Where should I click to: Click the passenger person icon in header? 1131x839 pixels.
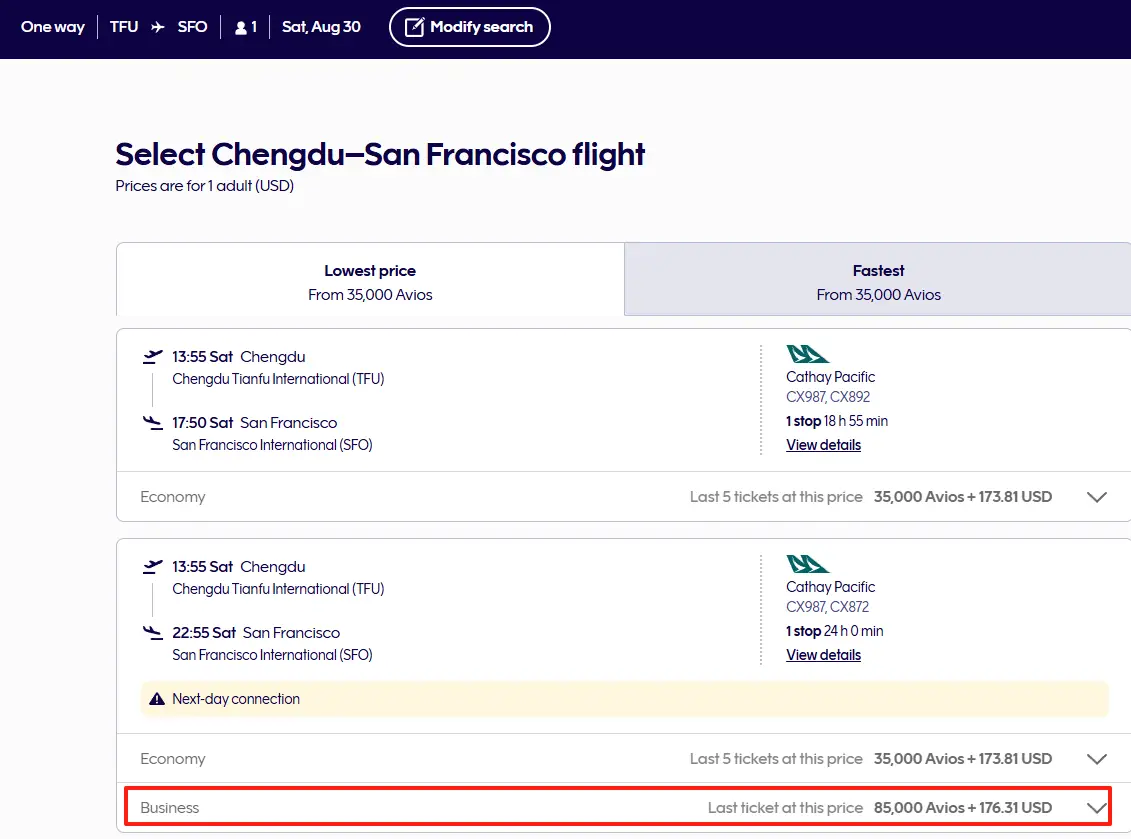click(241, 28)
